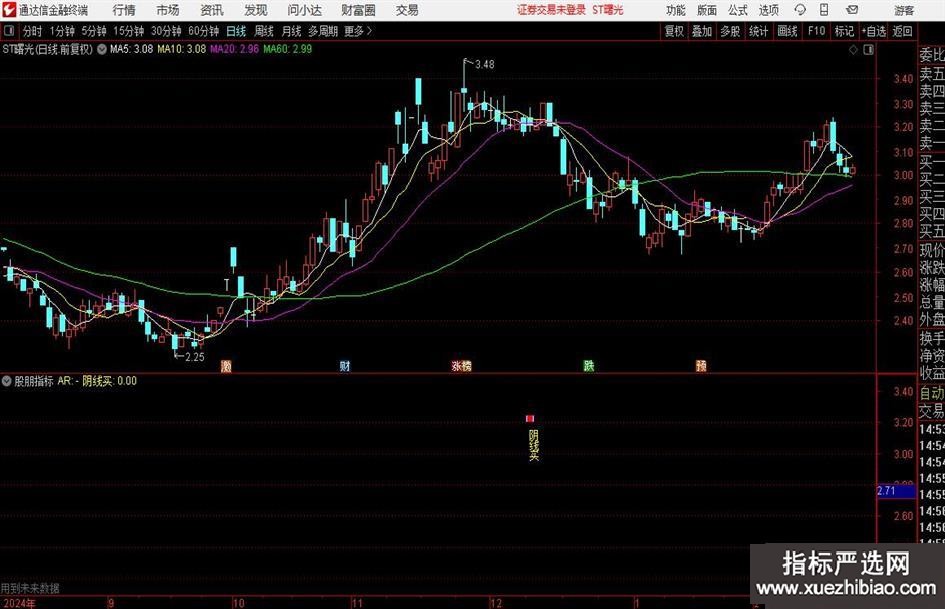
Task: Click the 跌 marker below chart
Action: (589, 366)
